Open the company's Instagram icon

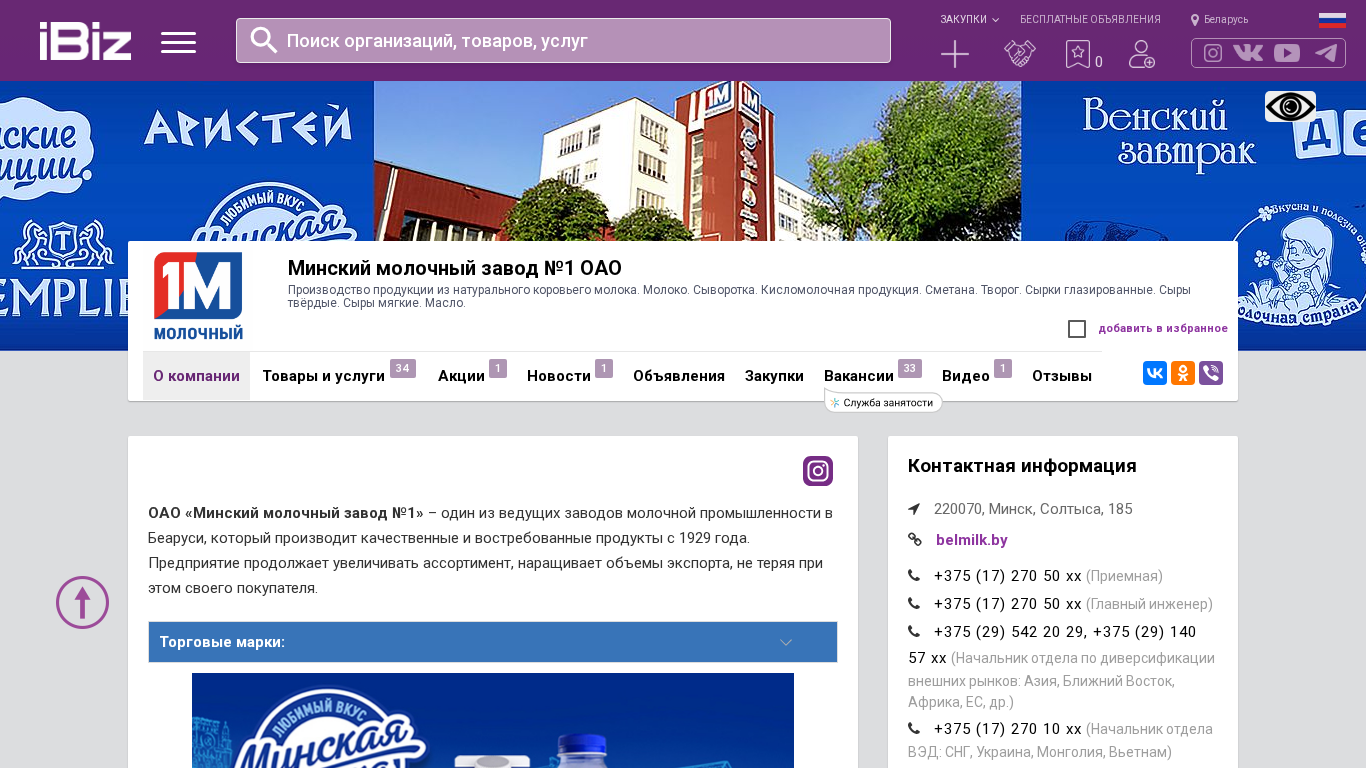coord(818,471)
